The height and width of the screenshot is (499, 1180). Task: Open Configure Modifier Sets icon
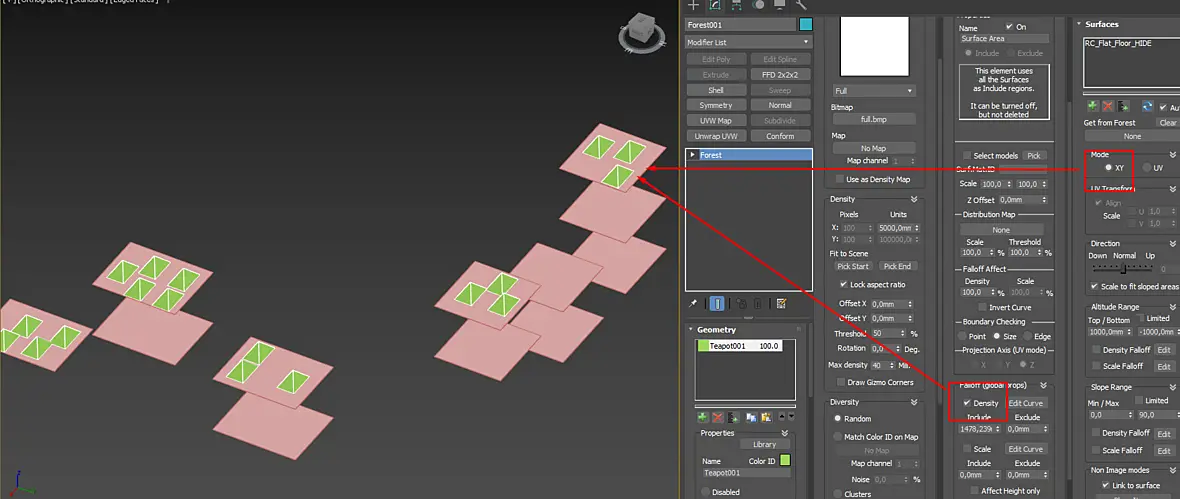coord(781,303)
